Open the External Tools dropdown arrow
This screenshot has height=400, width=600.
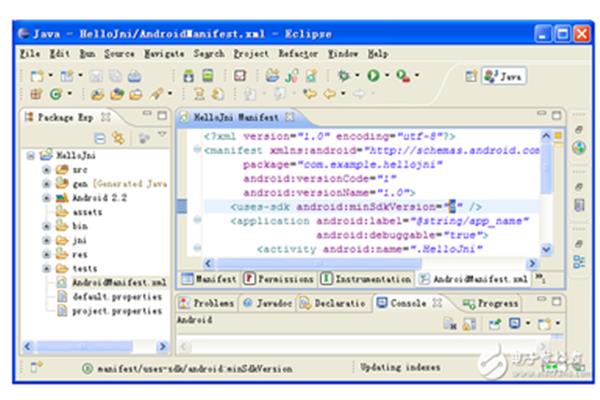[417, 75]
